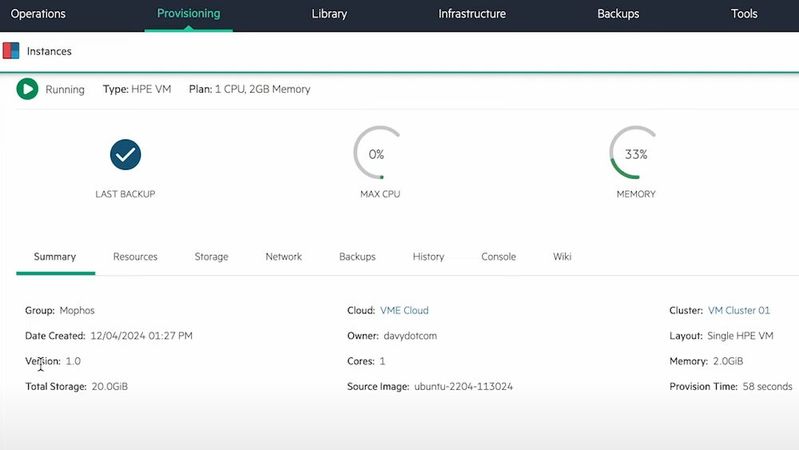
Task: Click the 'MAX CPU' label
Action: click(380, 194)
